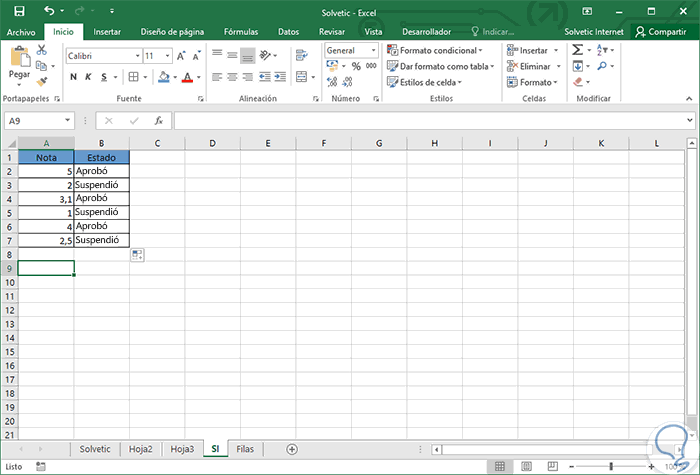The height and width of the screenshot is (475, 700).
Task: Open Find and Select magnifier
Action: [x=602, y=66]
